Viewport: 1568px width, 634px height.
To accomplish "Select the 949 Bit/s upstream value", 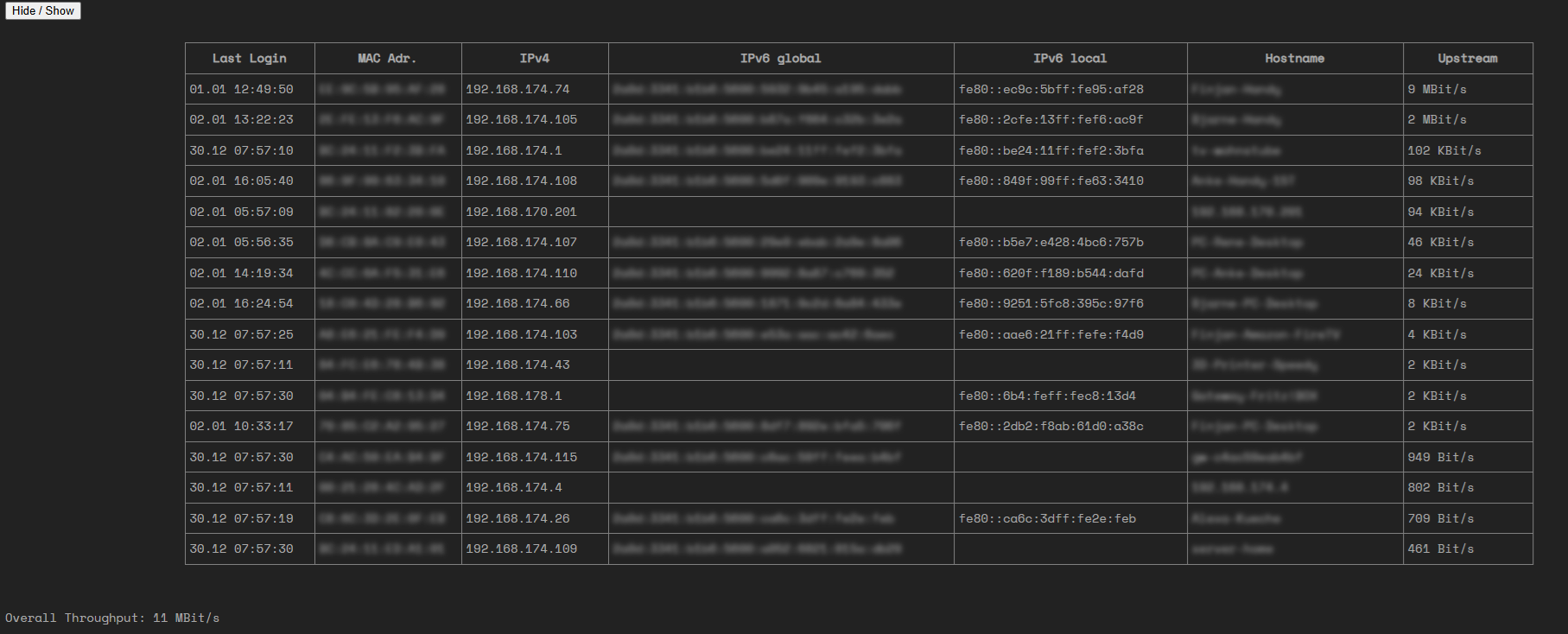I will (x=1441, y=457).
